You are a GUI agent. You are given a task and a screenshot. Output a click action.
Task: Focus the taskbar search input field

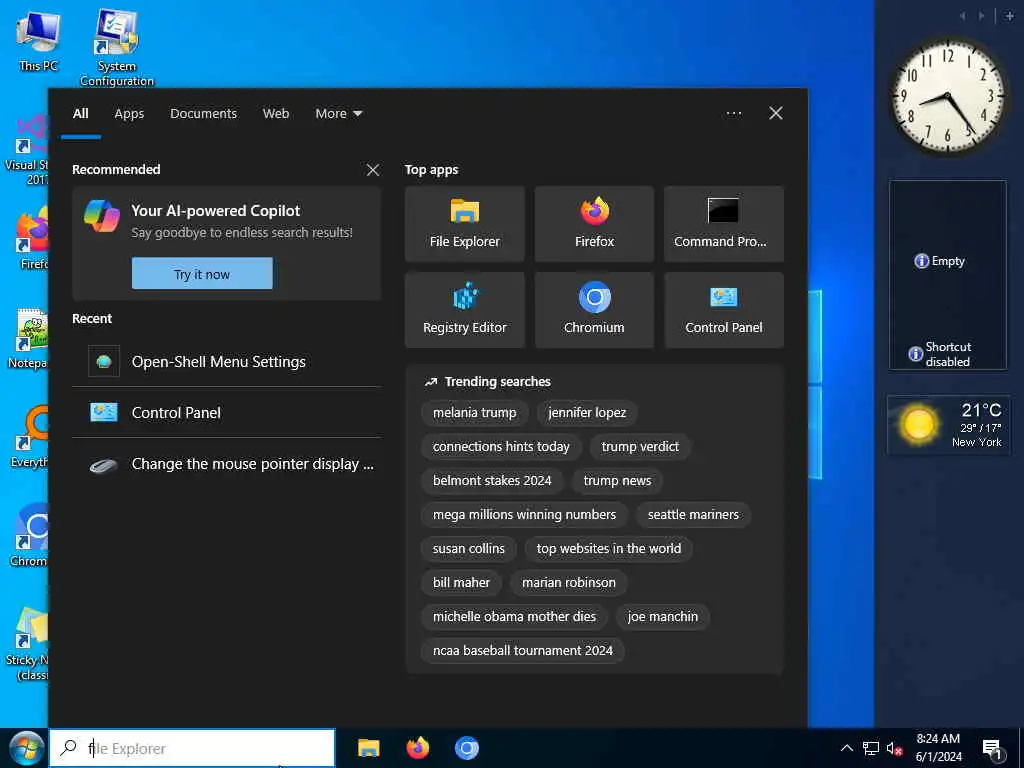coord(192,748)
